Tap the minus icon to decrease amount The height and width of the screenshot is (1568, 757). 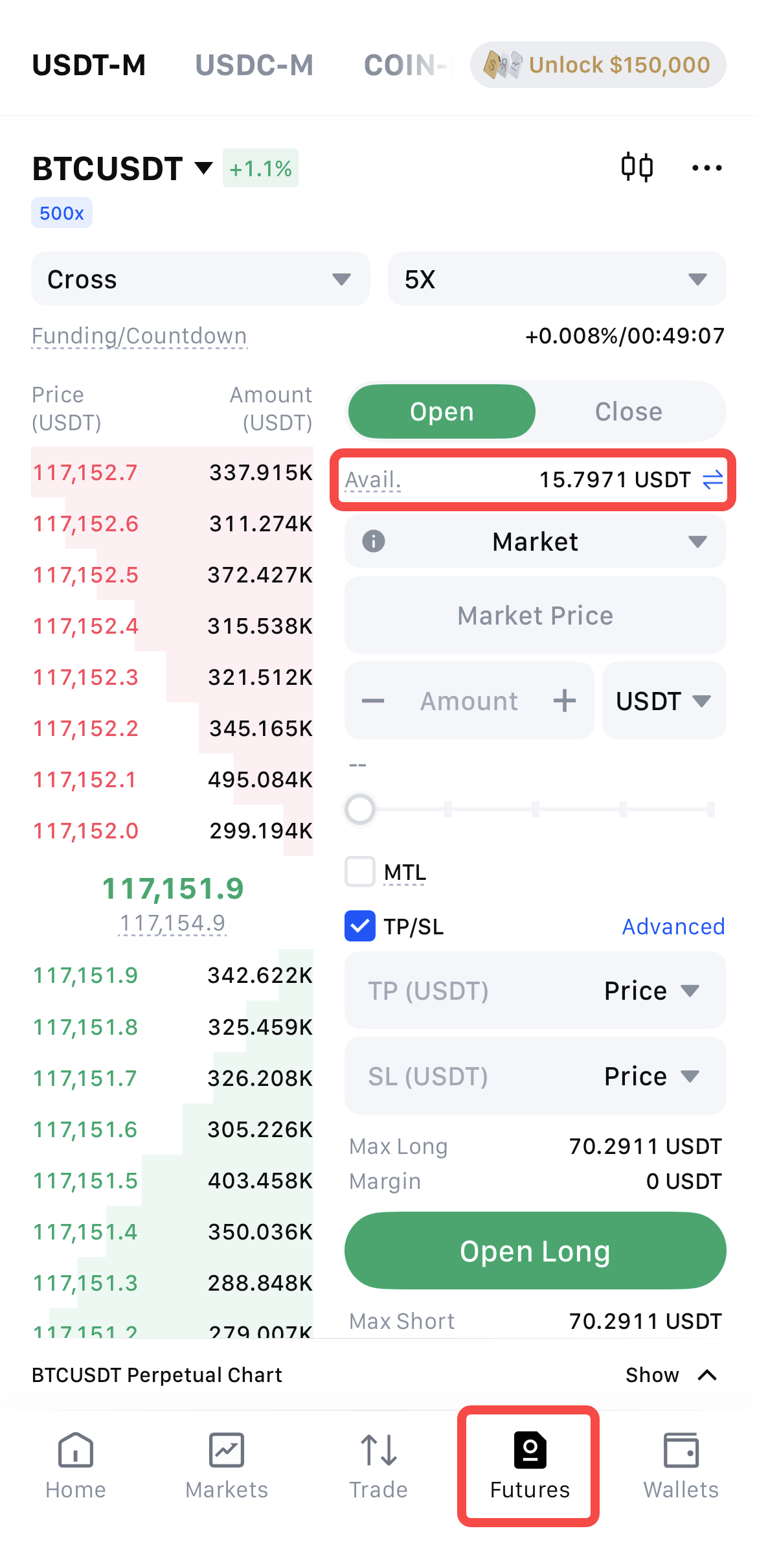point(373,701)
